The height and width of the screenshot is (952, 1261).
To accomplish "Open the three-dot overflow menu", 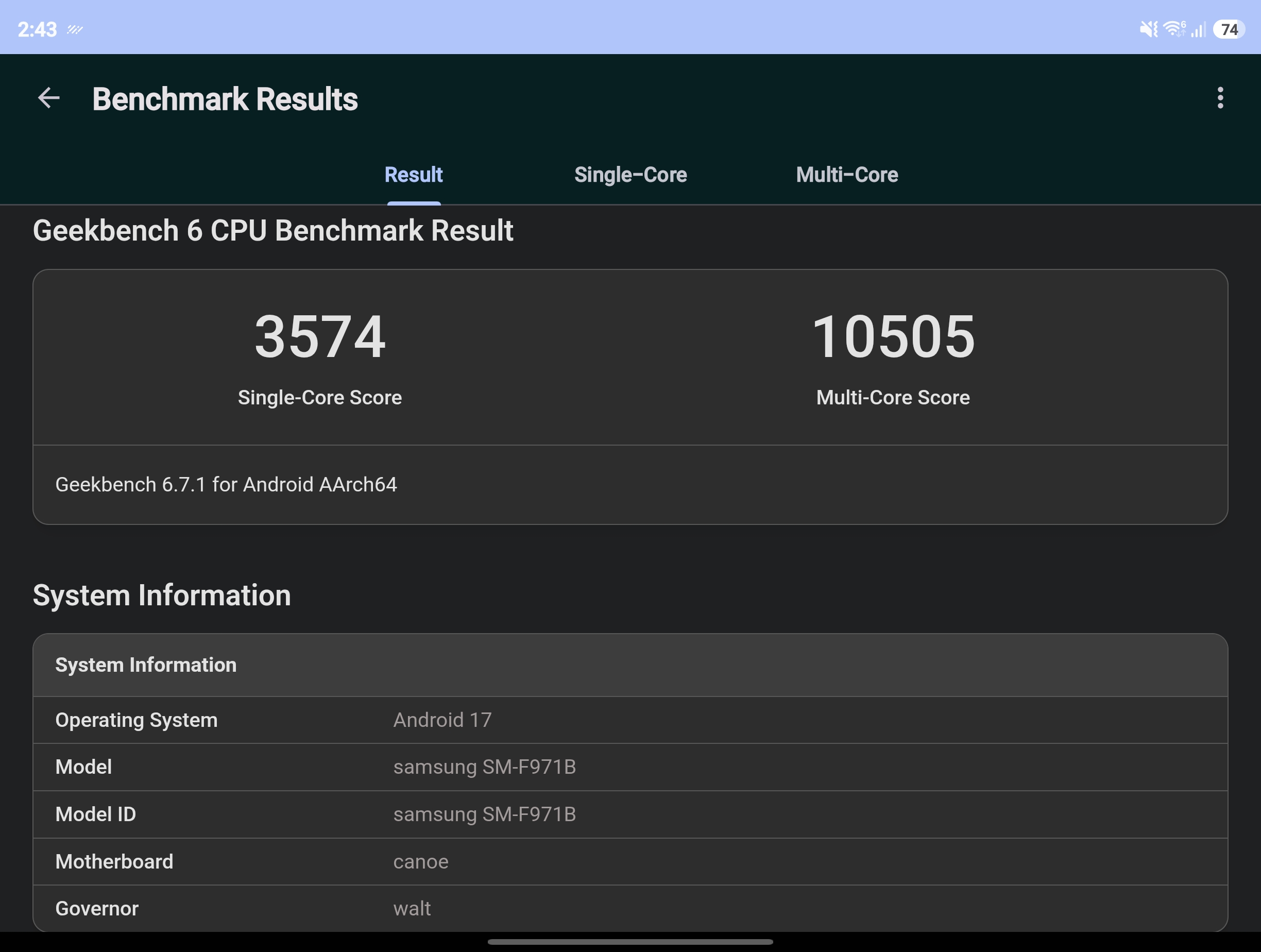I will (x=1220, y=98).
